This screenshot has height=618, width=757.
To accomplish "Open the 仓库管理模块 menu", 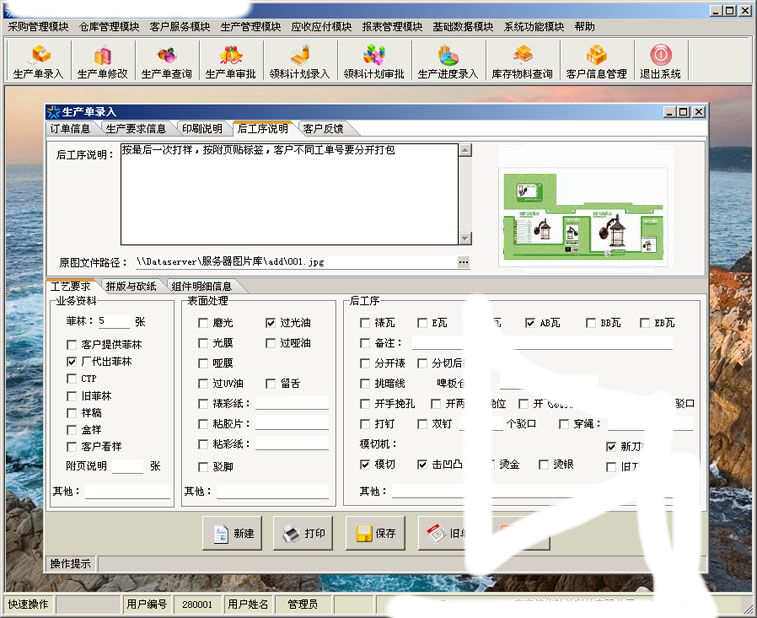I will (x=109, y=27).
